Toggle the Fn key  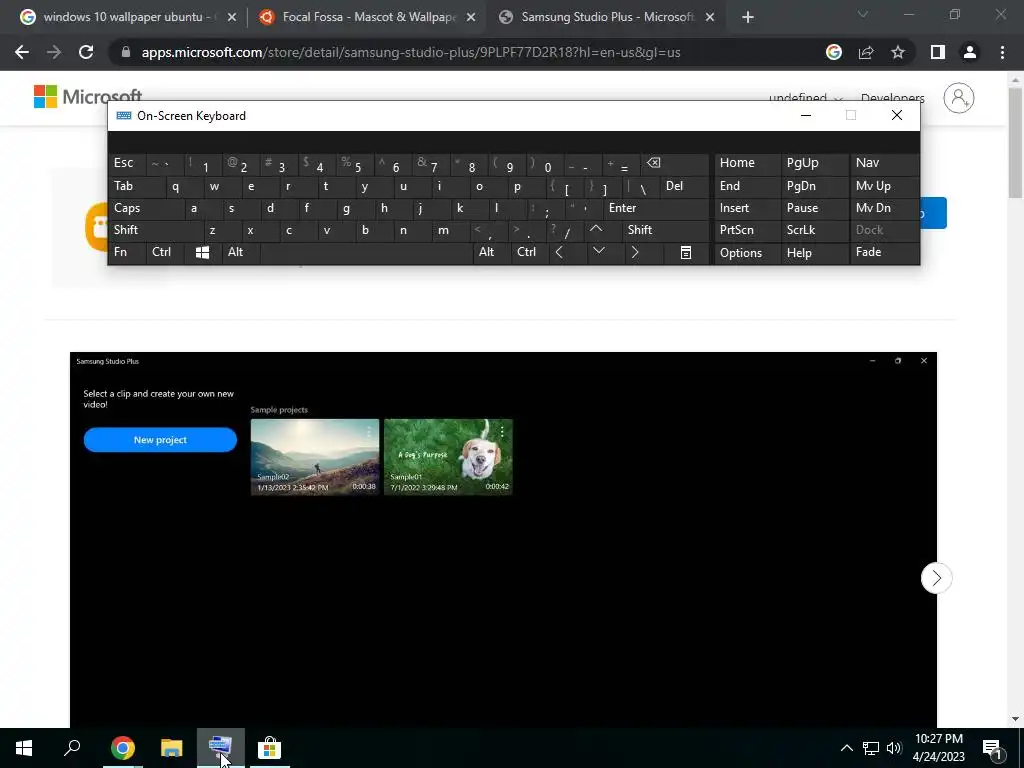(x=127, y=253)
